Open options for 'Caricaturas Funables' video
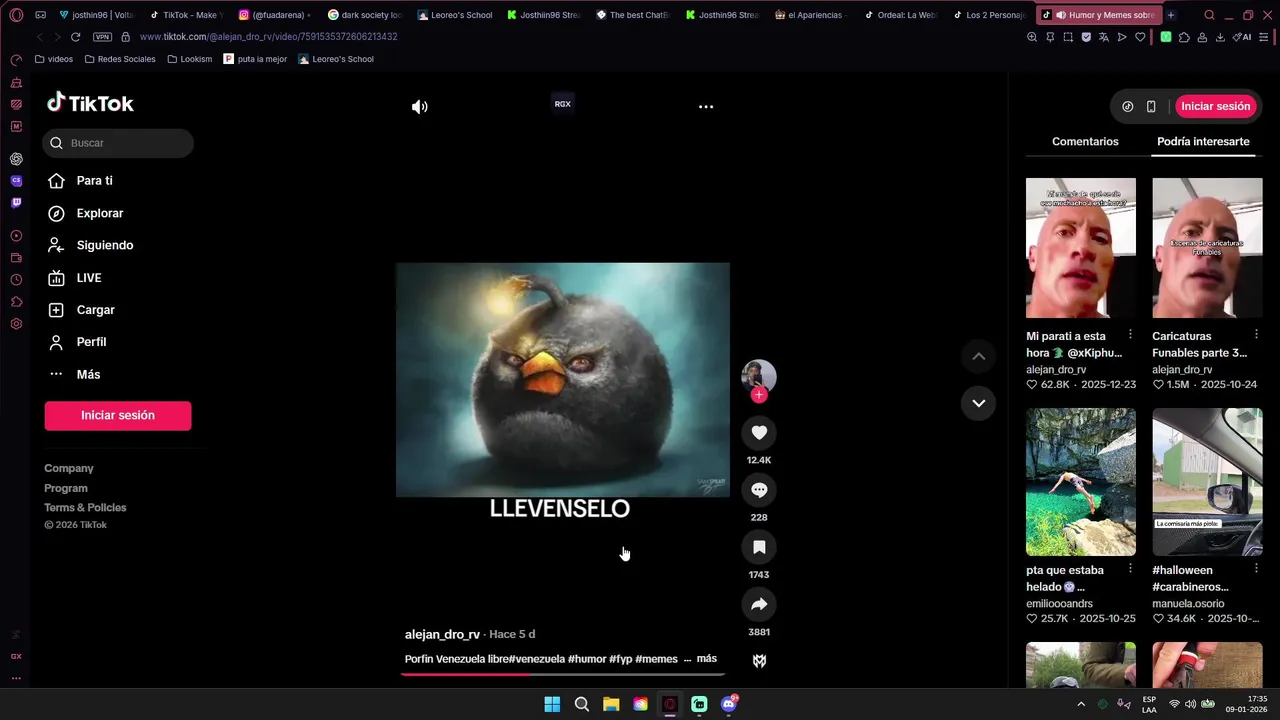The width and height of the screenshot is (1280, 720). (1256, 335)
